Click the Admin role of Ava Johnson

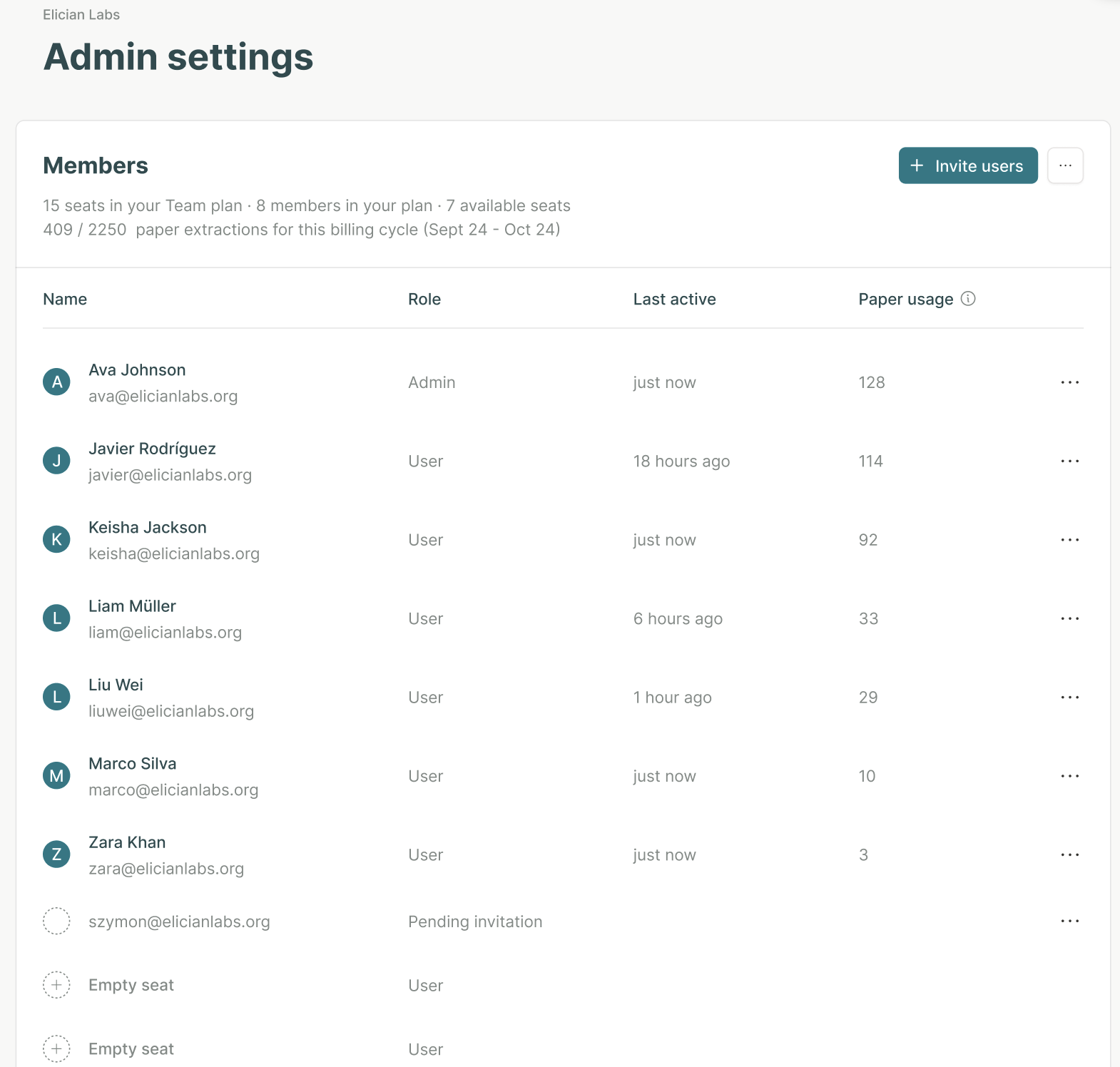[432, 383]
